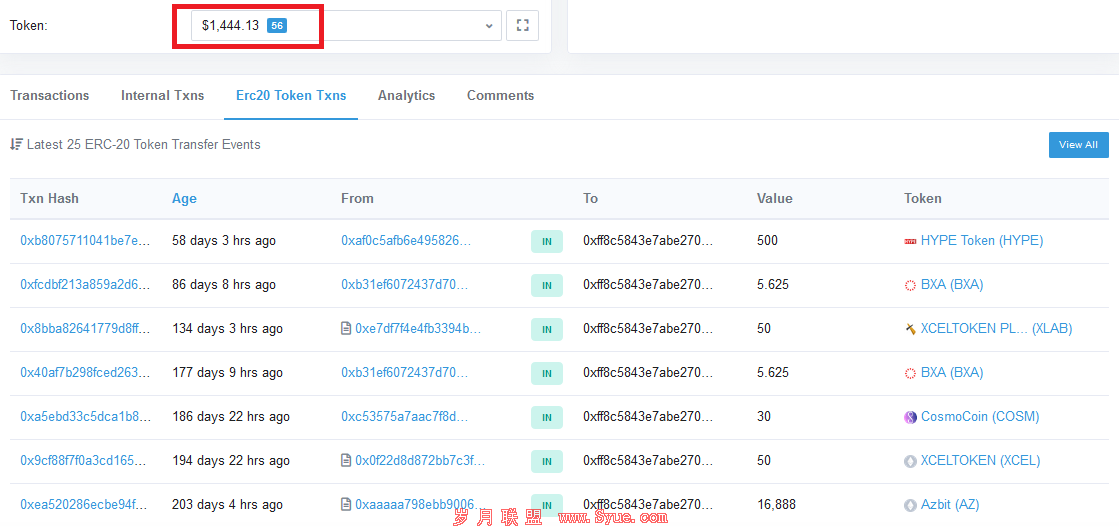Viewport: 1119px width, 527px height.
Task: Open the Azbit (AZ) token link
Action: [x=950, y=505]
